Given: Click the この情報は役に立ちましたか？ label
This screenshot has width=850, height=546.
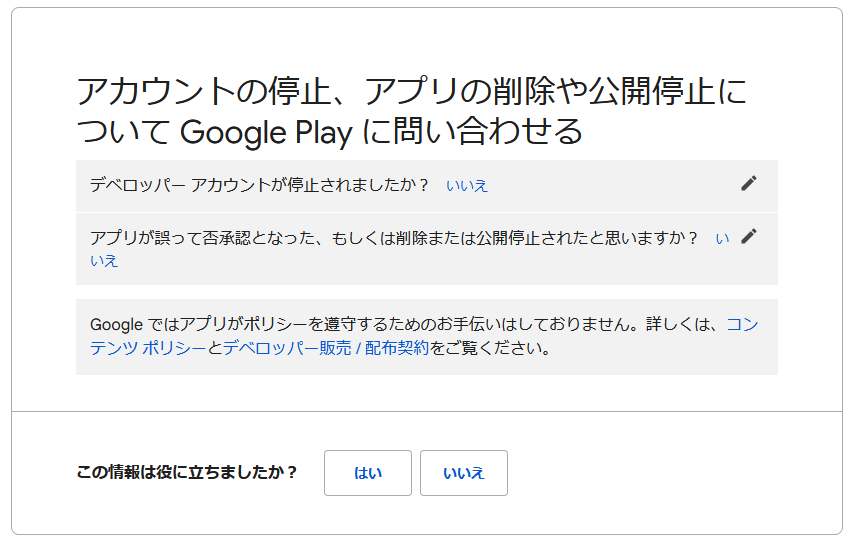Looking at the screenshot, I should pos(187,472).
